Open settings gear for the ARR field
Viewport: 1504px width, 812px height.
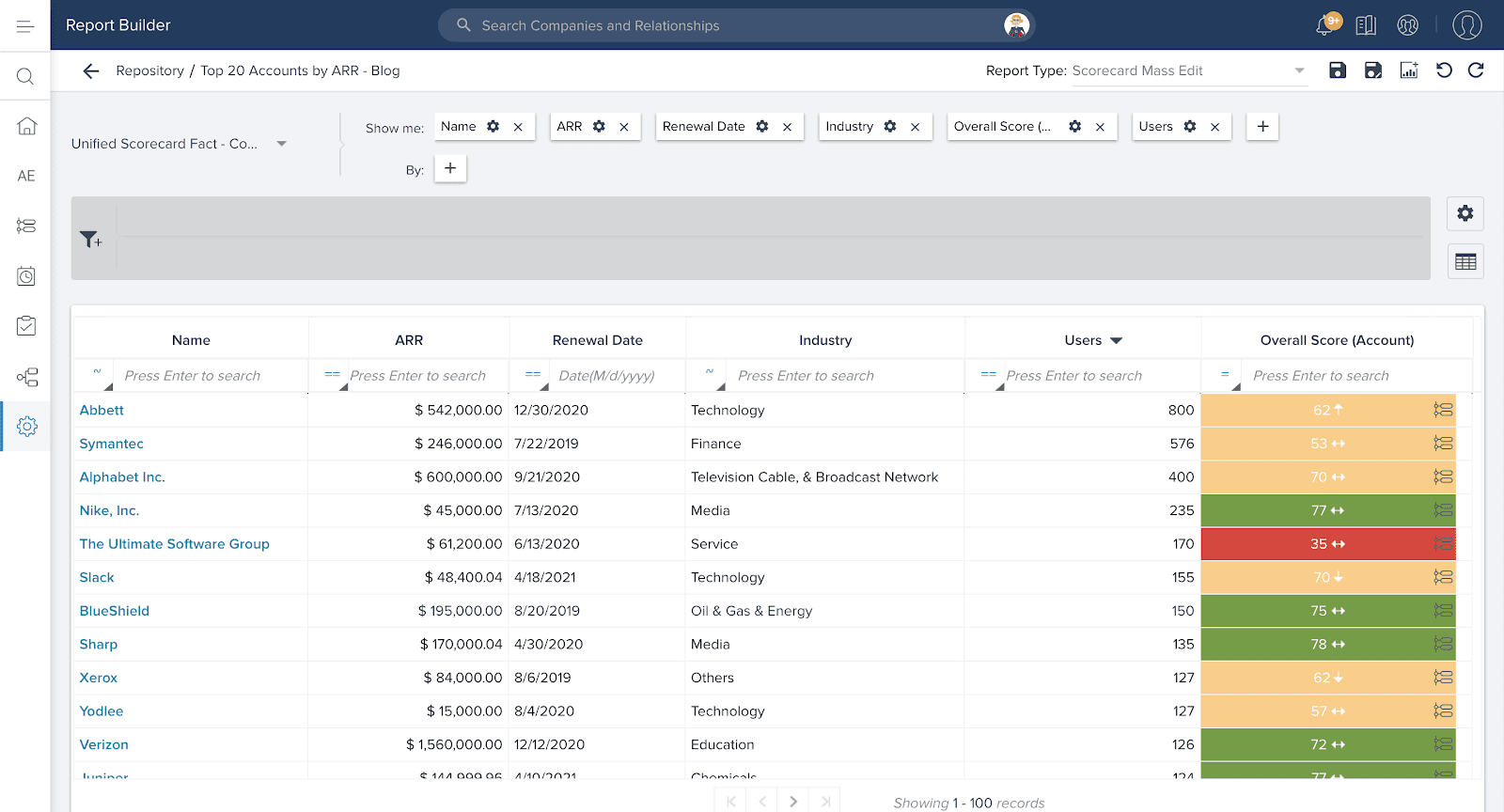(x=599, y=127)
